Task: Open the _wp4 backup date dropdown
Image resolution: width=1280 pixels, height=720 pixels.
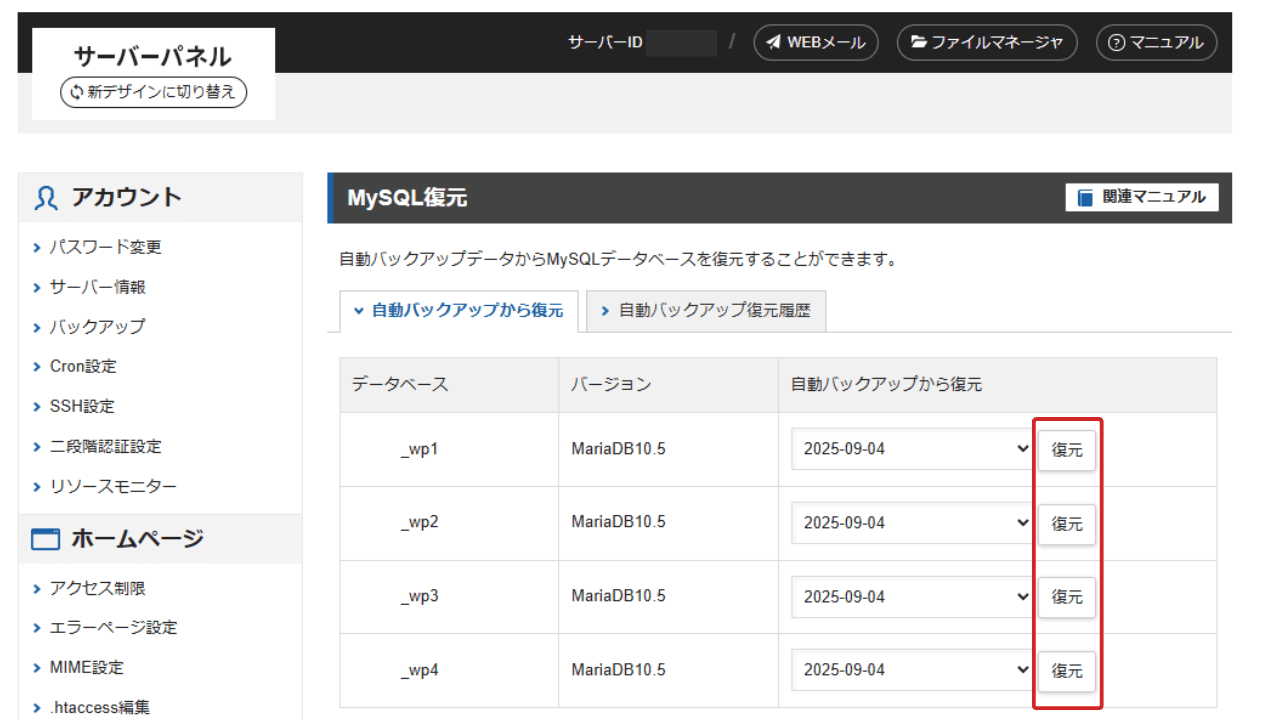Action: coord(911,670)
